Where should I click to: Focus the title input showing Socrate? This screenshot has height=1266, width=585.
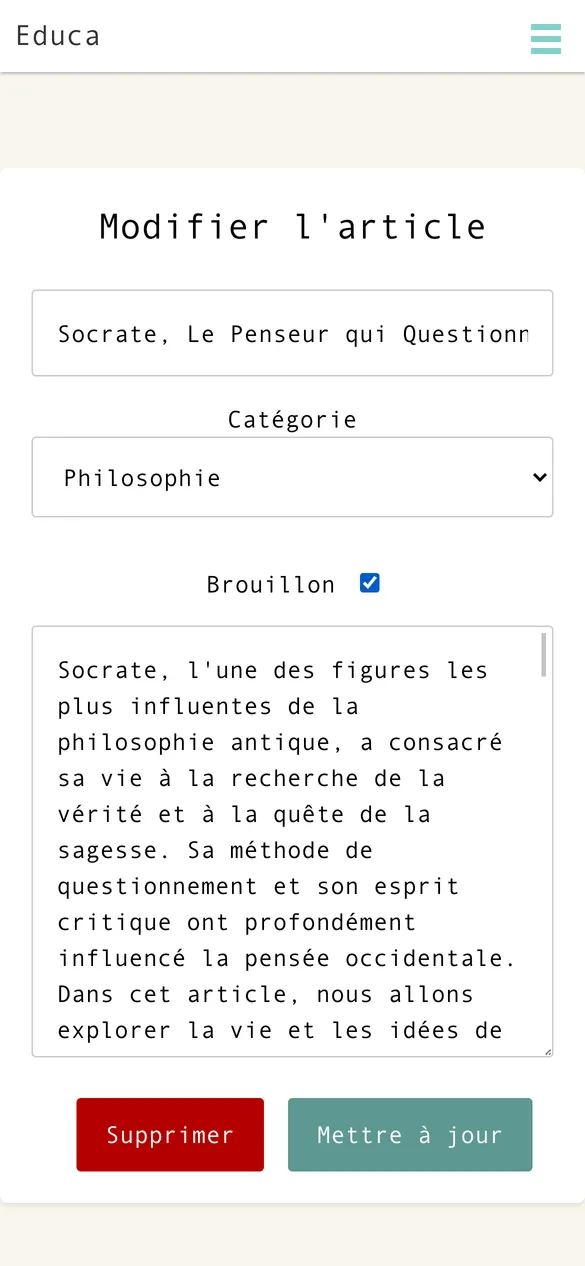point(292,333)
